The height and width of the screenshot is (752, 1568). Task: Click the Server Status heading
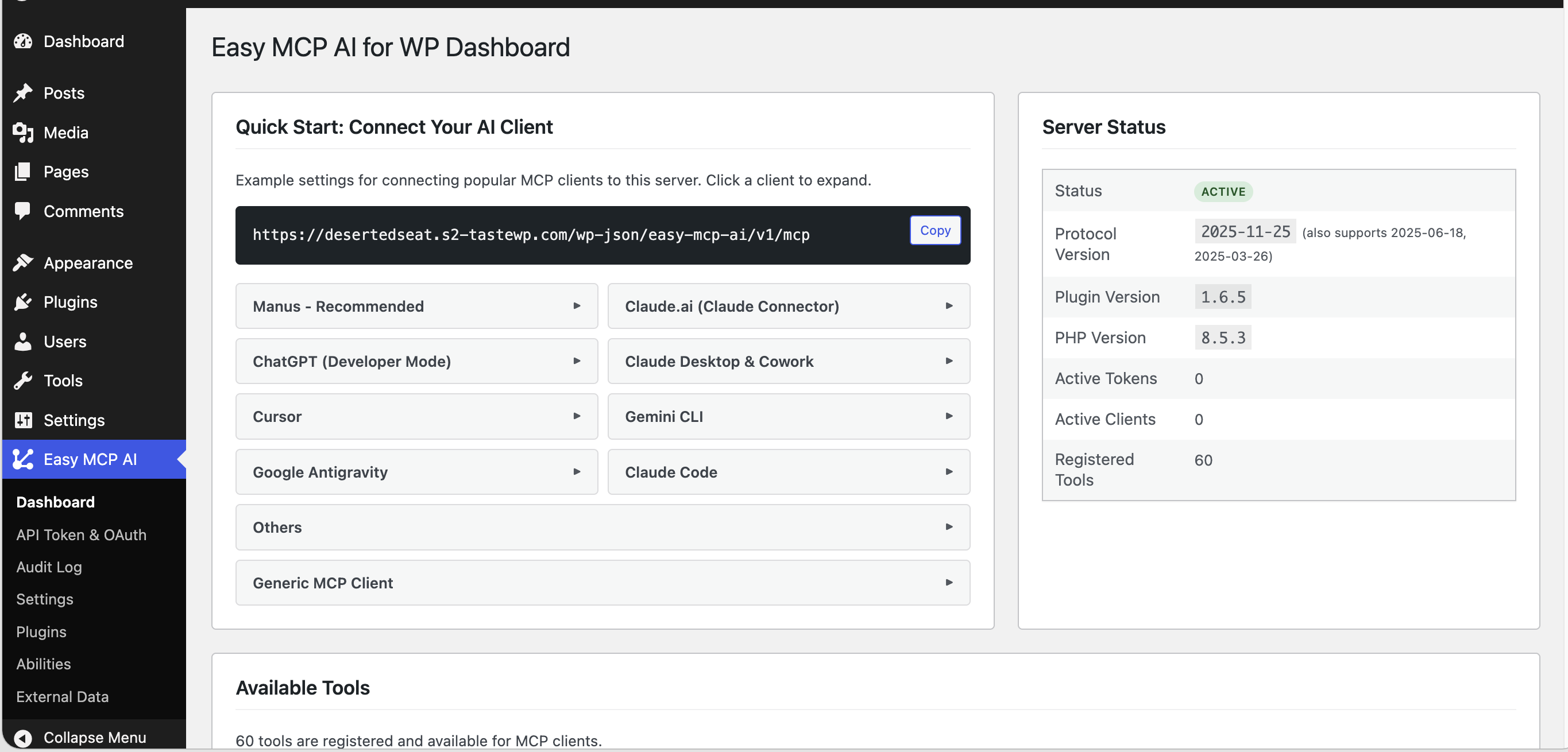(1103, 126)
